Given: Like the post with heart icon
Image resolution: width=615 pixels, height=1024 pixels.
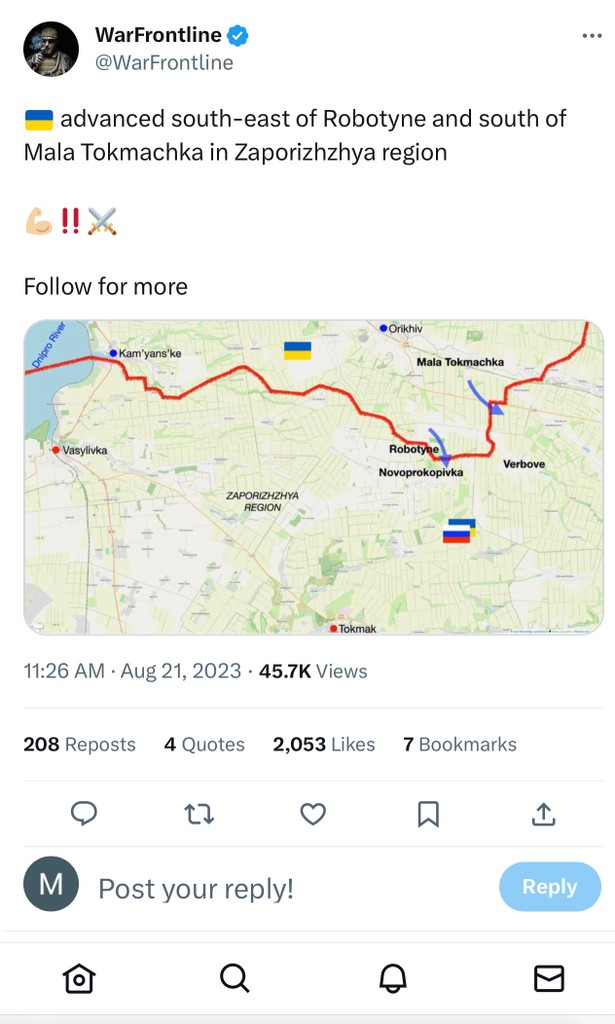Looking at the screenshot, I should [x=313, y=814].
